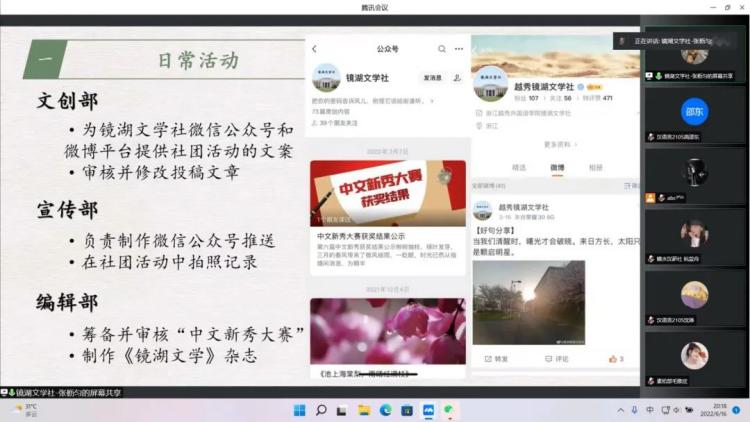This screenshot has height=422, width=750.
Task: Switch to the 相册 tab on Weibo
Action: pos(596,167)
